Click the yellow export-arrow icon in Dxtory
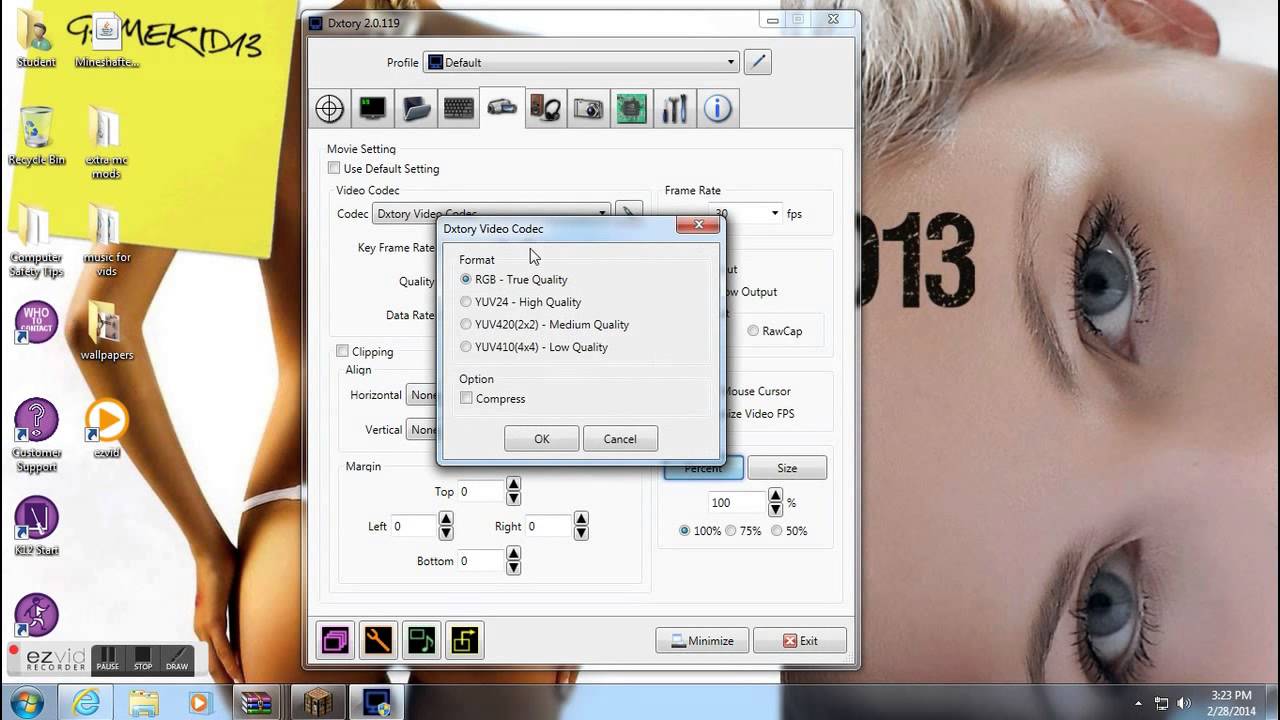This screenshot has width=1280, height=720. tap(465, 640)
